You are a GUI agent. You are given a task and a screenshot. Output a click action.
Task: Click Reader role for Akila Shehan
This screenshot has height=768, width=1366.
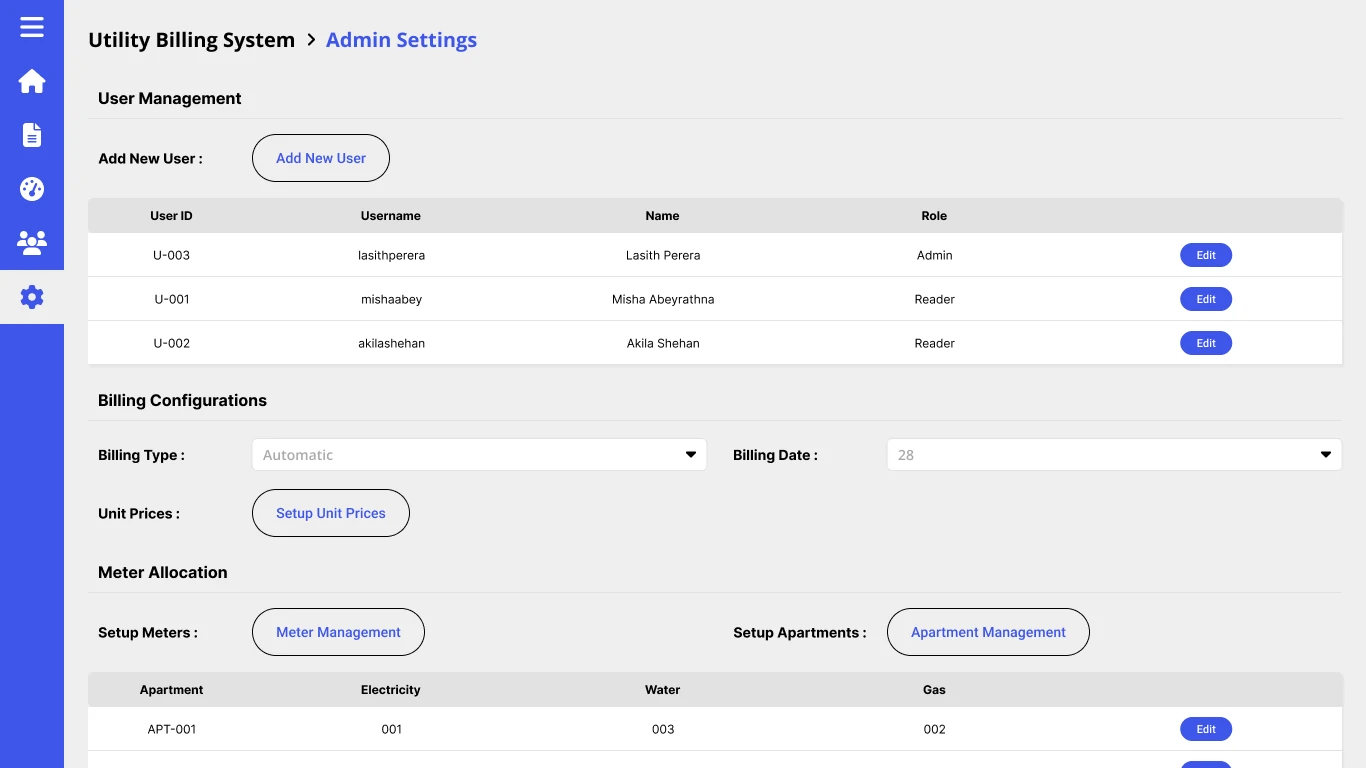[934, 343]
